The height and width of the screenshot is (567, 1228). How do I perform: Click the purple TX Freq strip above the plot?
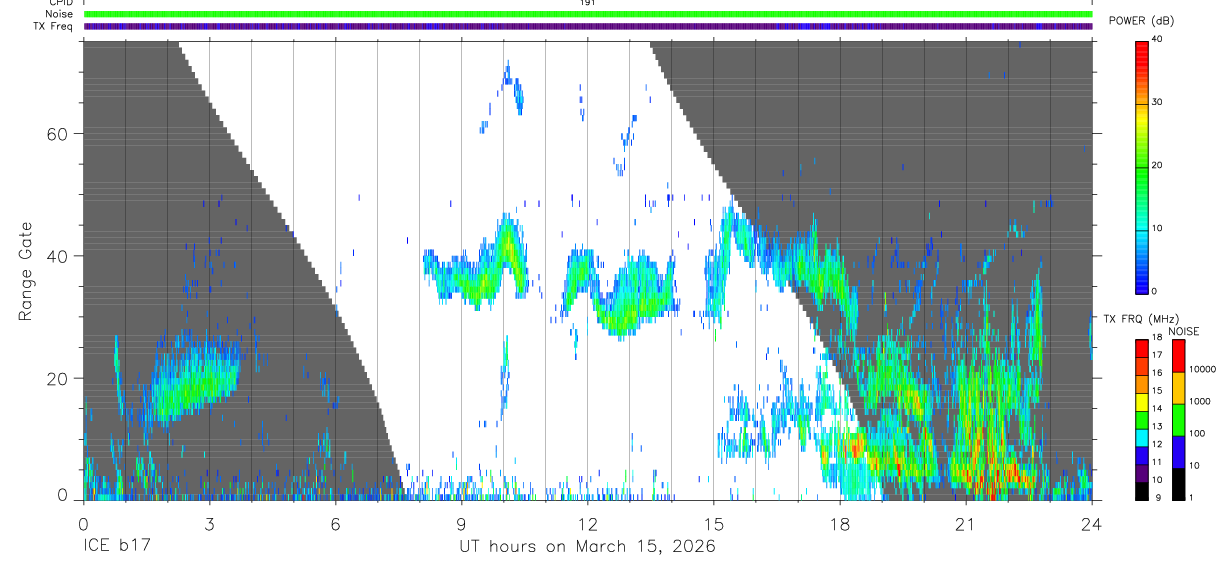(x=588, y=26)
